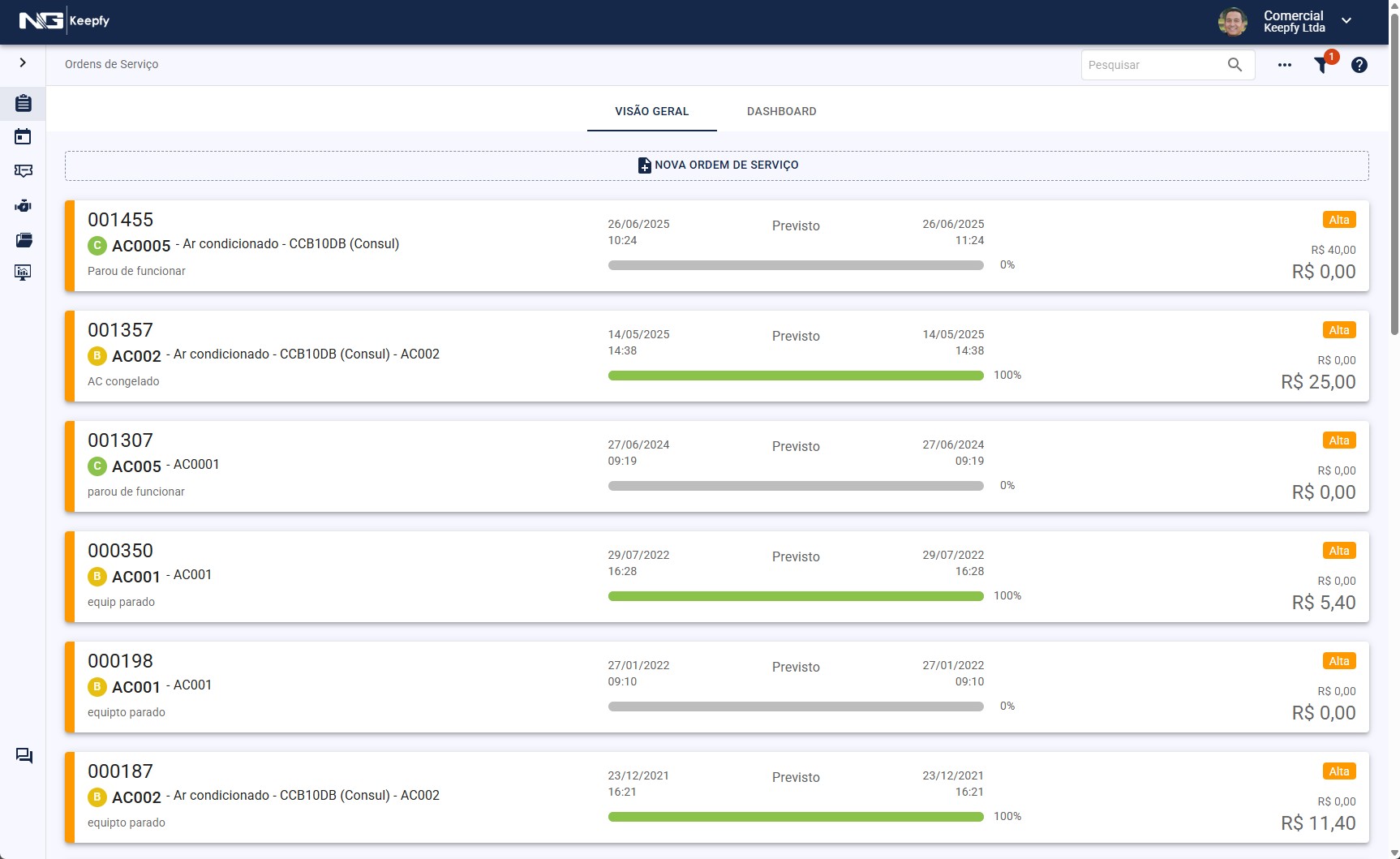
Task: Click the tickets icon in left sidebar
Action: point(23,171)
